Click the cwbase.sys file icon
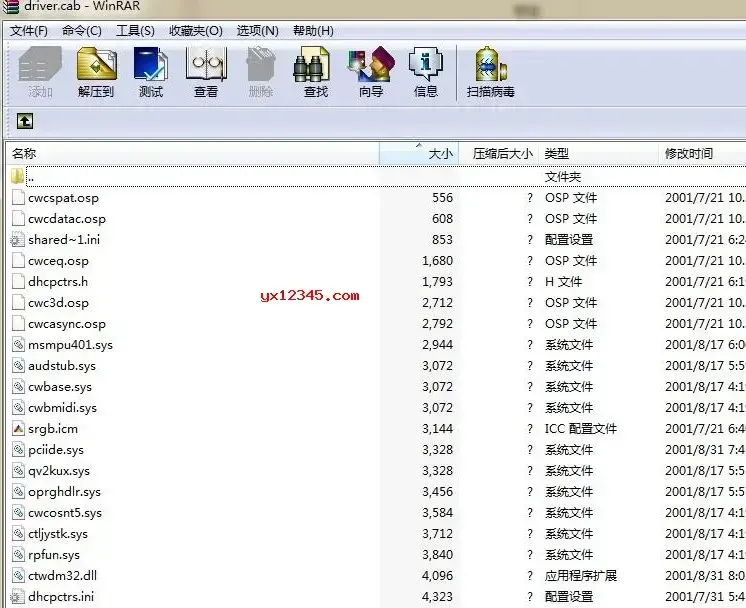The image size is (746, 608). 18,387
